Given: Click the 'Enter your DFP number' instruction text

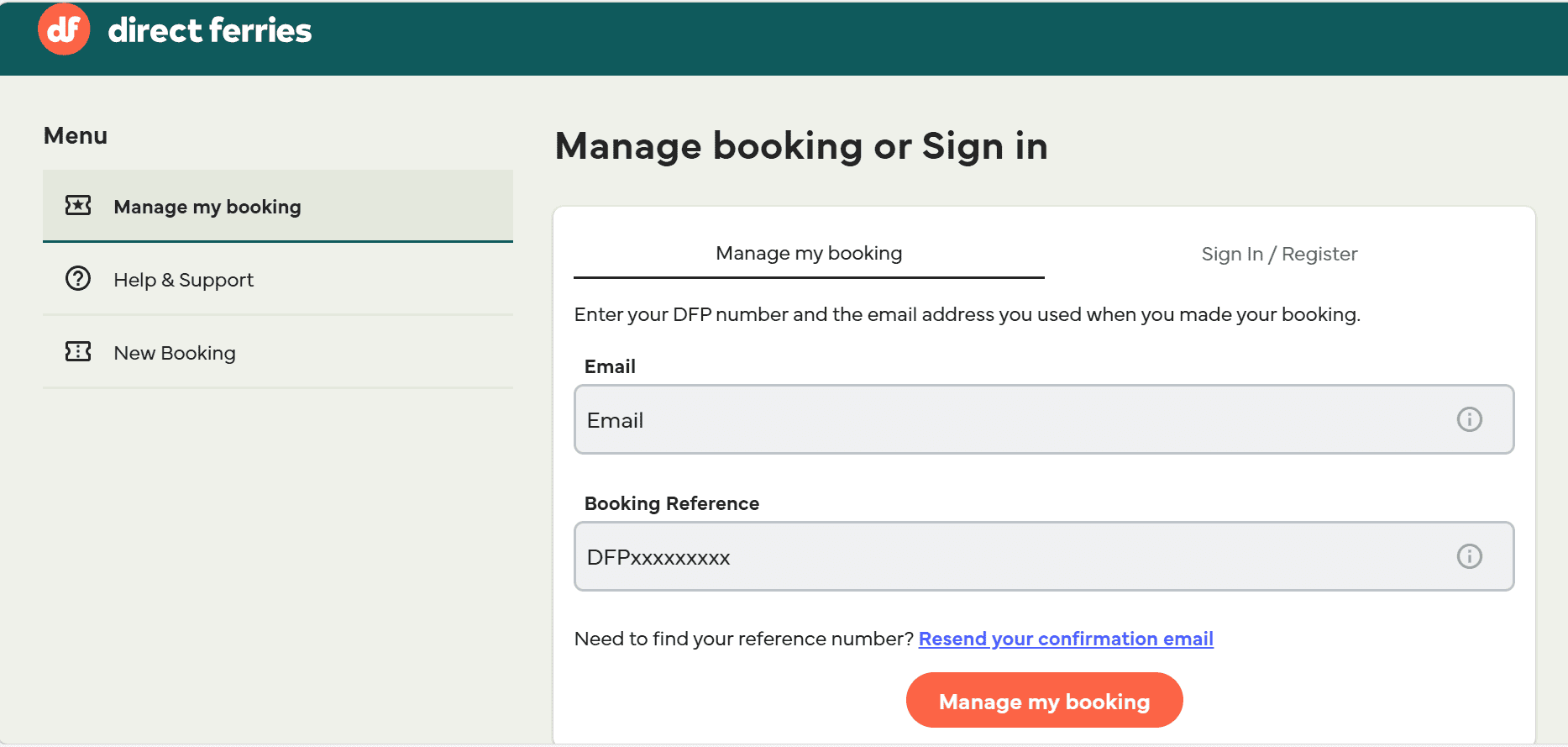Looking at the screenshot, I should pyautogui.click(x=968, y=314).
